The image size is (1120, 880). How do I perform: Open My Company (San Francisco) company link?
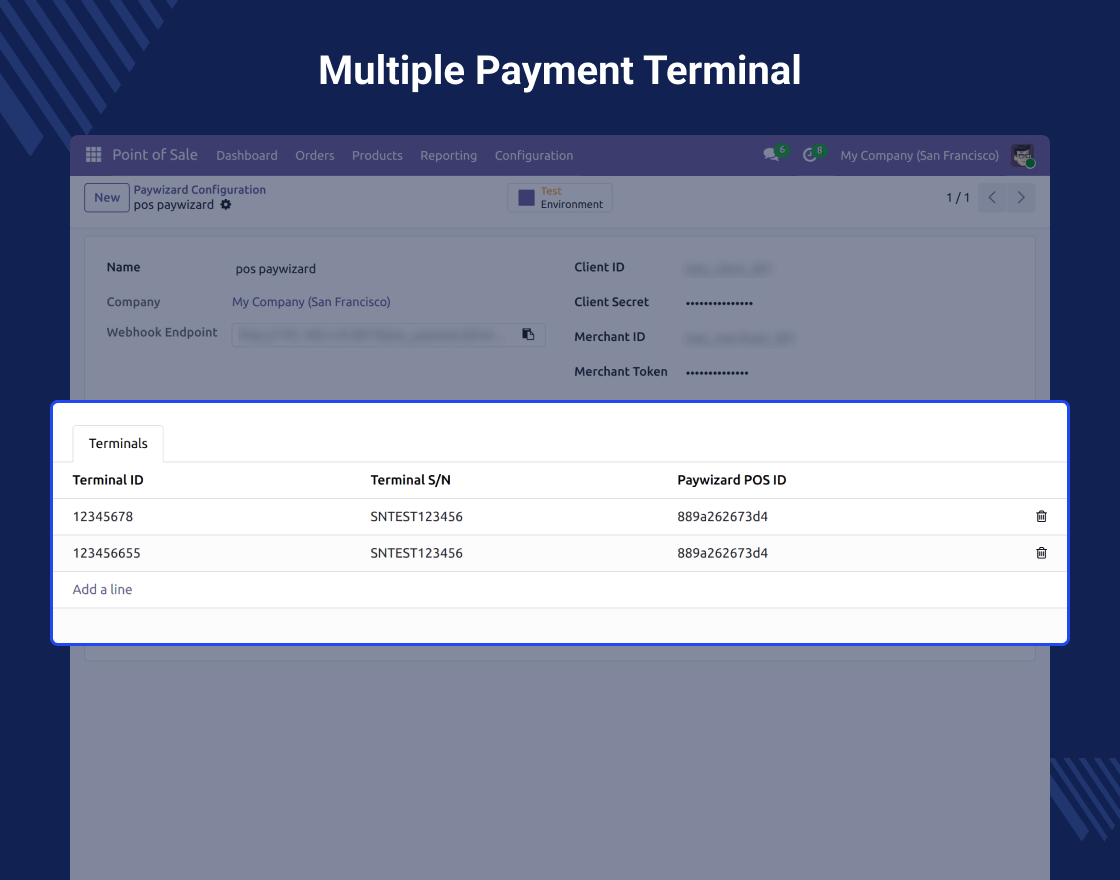311,302
